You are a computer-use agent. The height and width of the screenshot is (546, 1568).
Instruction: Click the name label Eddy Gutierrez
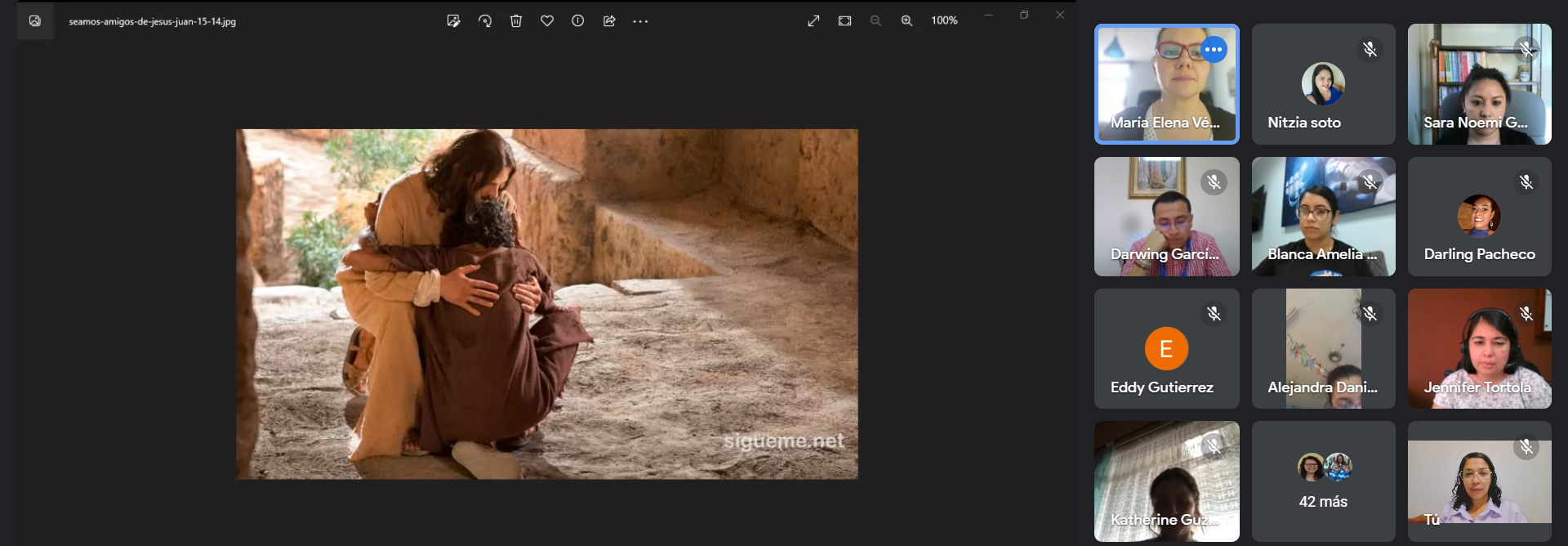pos(1162,387)
